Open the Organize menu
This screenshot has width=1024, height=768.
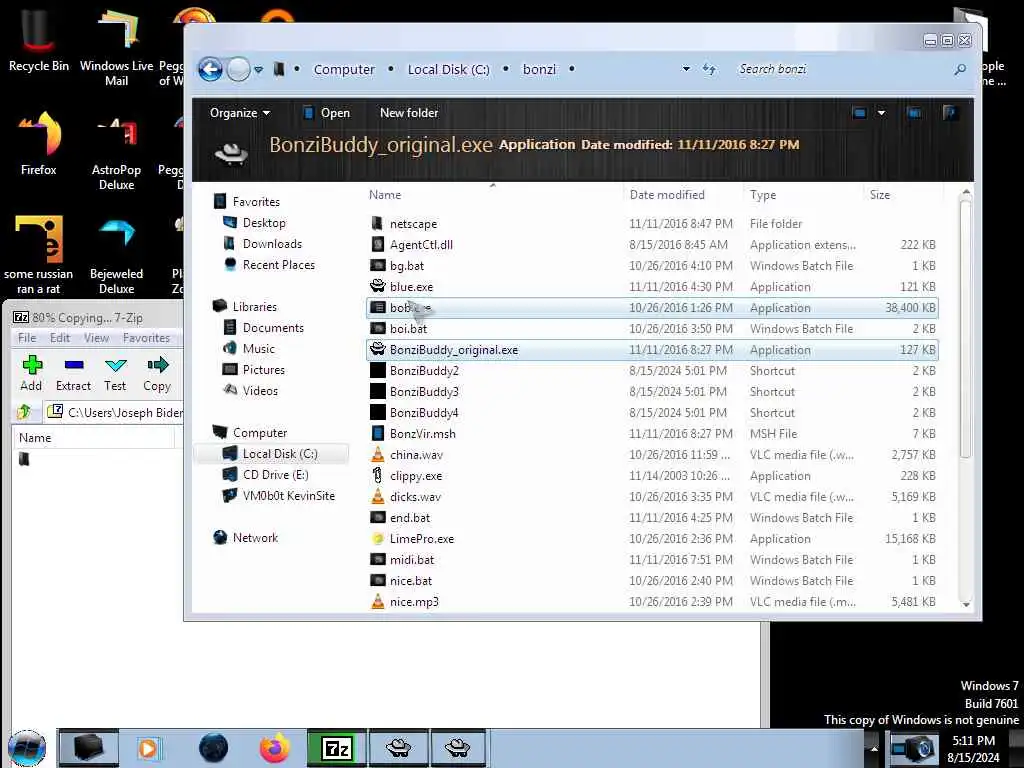pos(240,113)
